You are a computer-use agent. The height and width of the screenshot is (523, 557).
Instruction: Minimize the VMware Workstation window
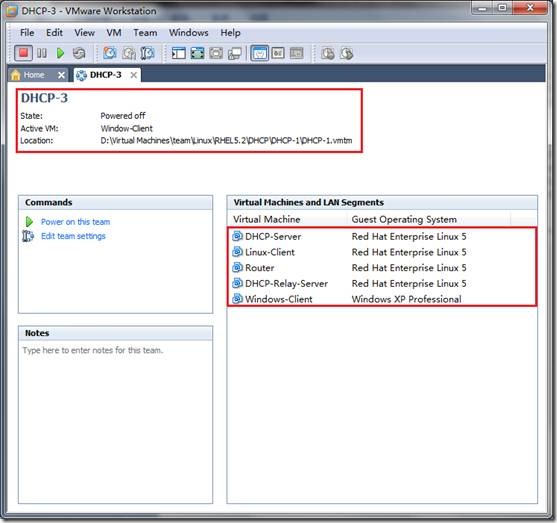482,8
